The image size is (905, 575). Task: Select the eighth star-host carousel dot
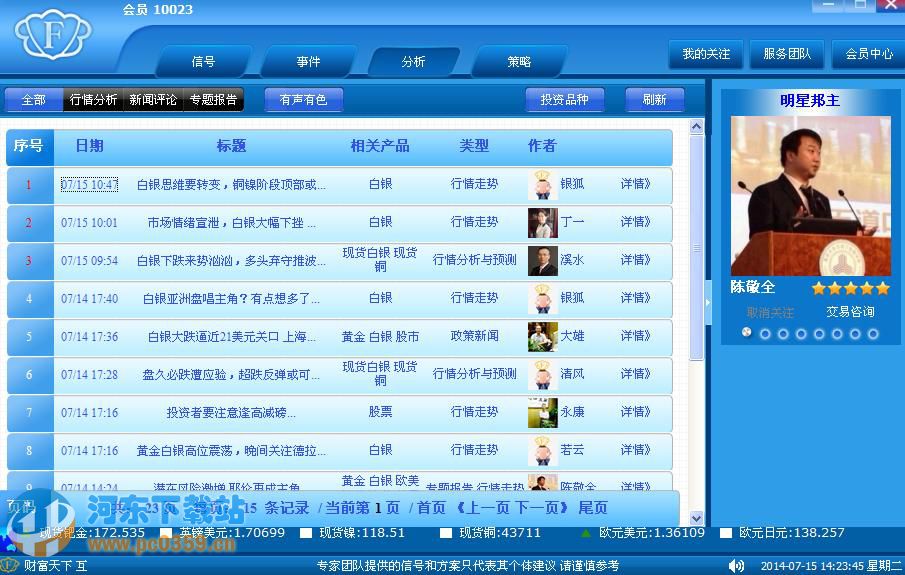point(873,334)
